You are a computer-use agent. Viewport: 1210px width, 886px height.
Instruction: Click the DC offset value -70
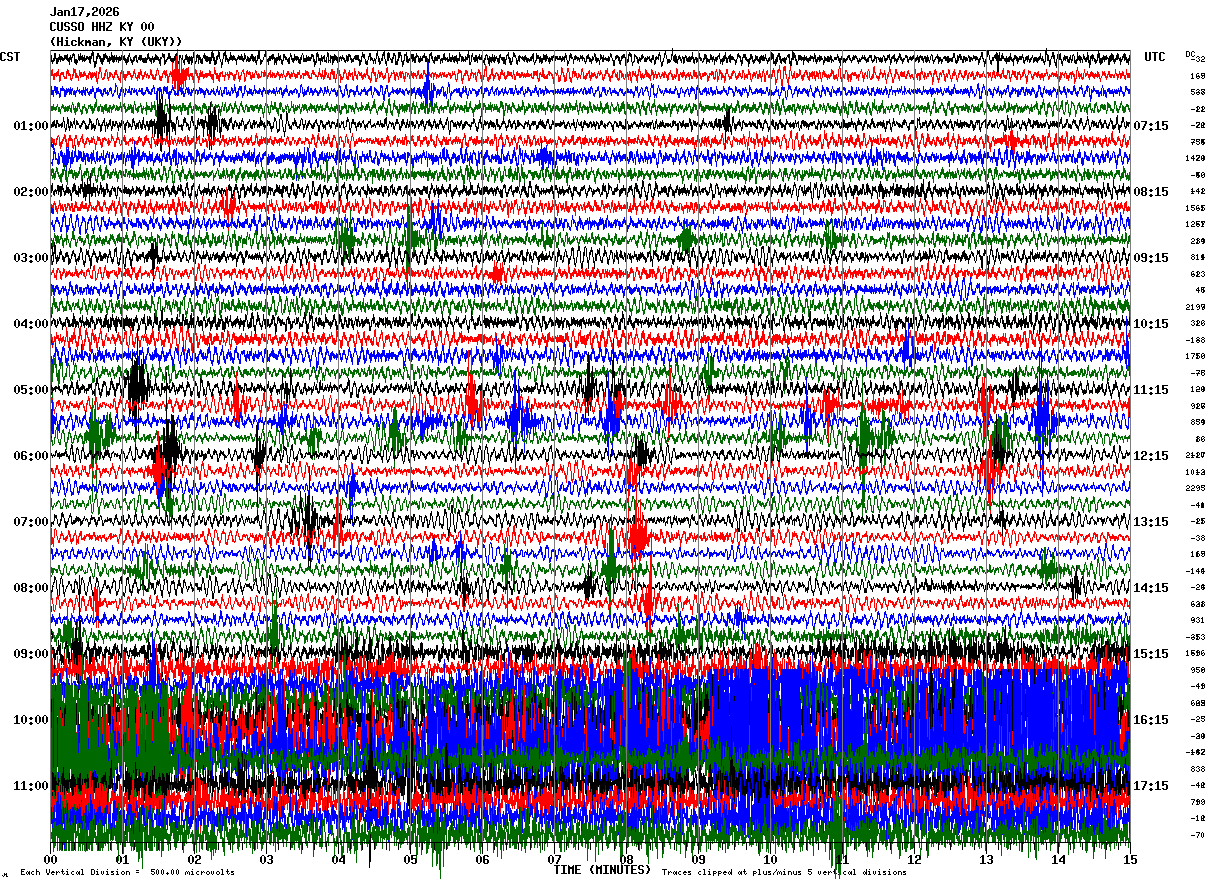[x=1198, y=835]
